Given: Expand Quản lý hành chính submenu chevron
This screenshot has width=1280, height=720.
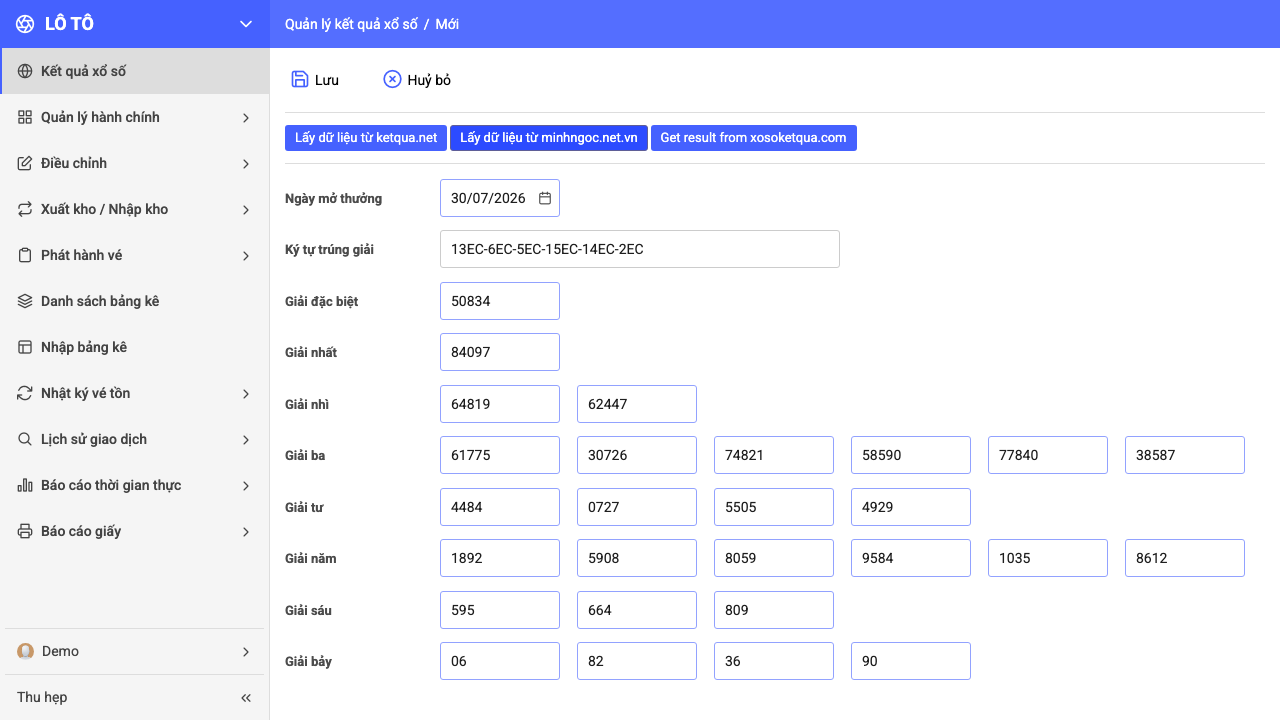Looking at the screenshot, I should (246, 118).
